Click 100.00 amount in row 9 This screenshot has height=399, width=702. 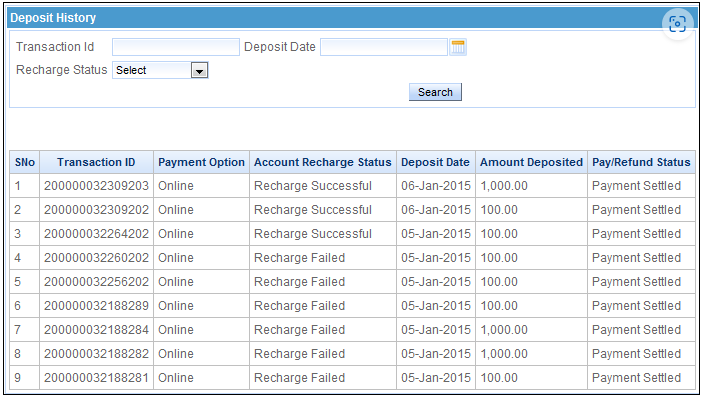click(x=499, y=378)
